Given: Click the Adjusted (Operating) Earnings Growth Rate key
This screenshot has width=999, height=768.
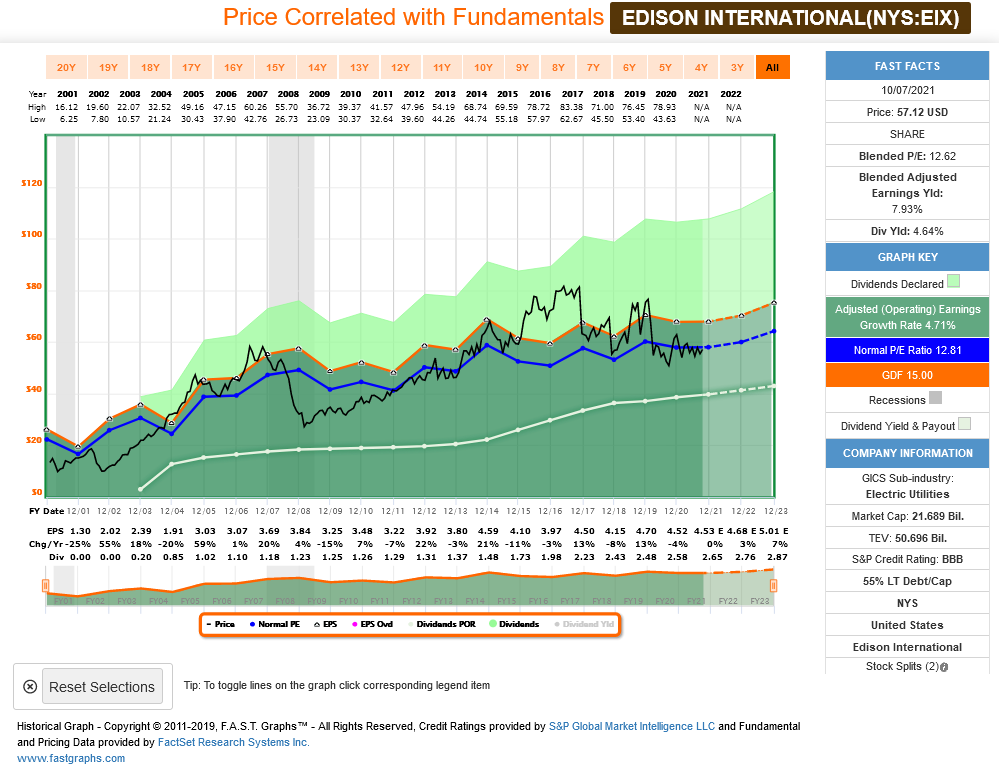Looking at the screenshot, I should (907, 317).
